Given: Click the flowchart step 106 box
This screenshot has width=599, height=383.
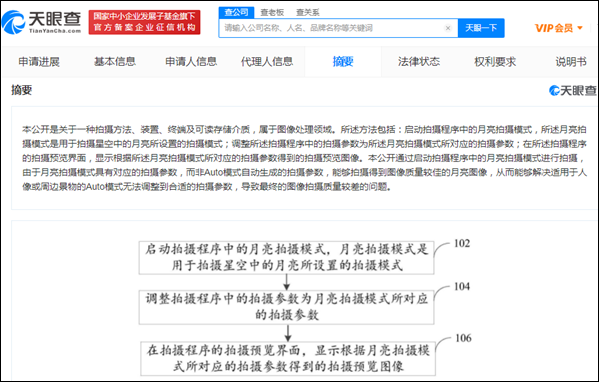Looking at the screenshot, I should [288, 359].
